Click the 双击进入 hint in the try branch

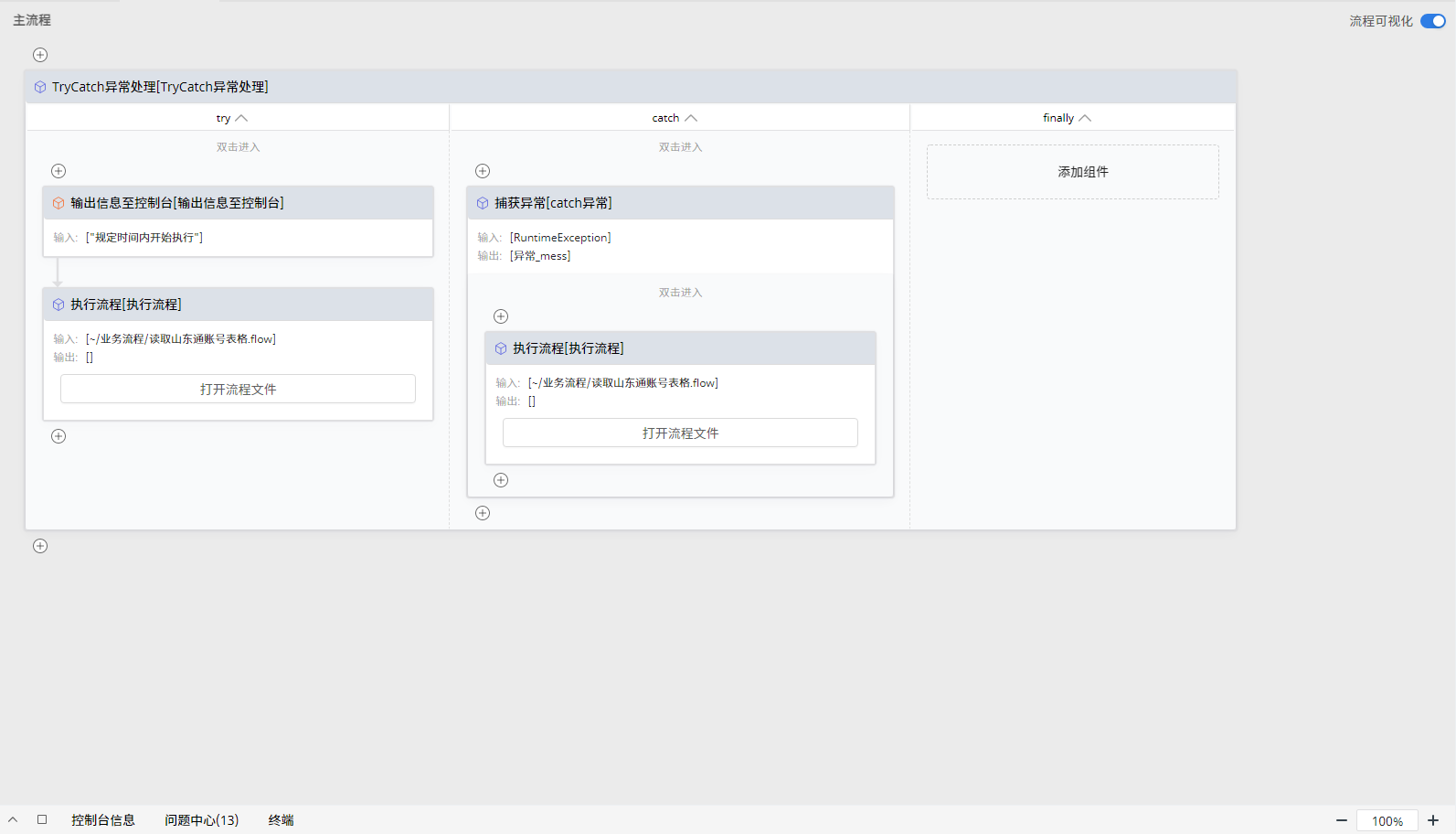[238, 147]
